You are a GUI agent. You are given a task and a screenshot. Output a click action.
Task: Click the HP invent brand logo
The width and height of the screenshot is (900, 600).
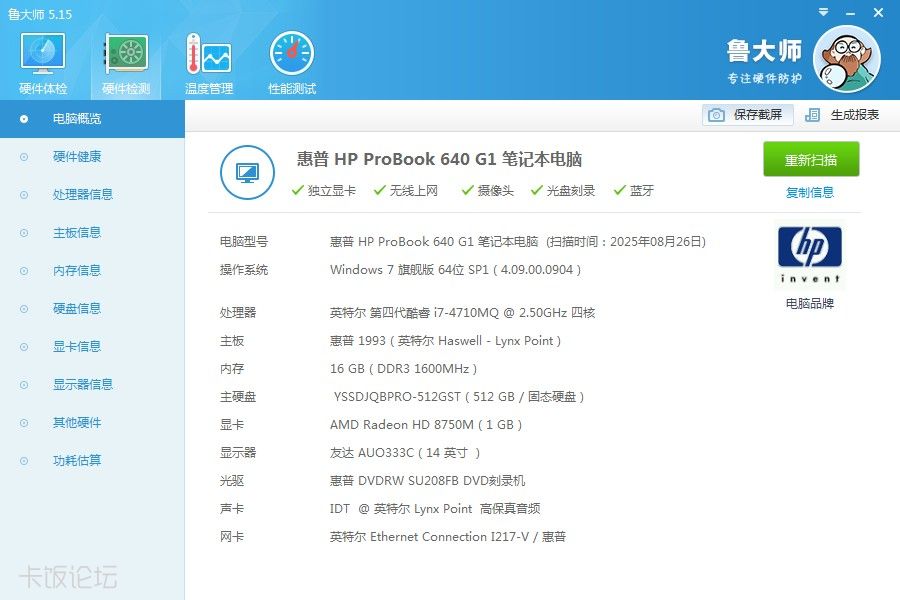(809, 256)
